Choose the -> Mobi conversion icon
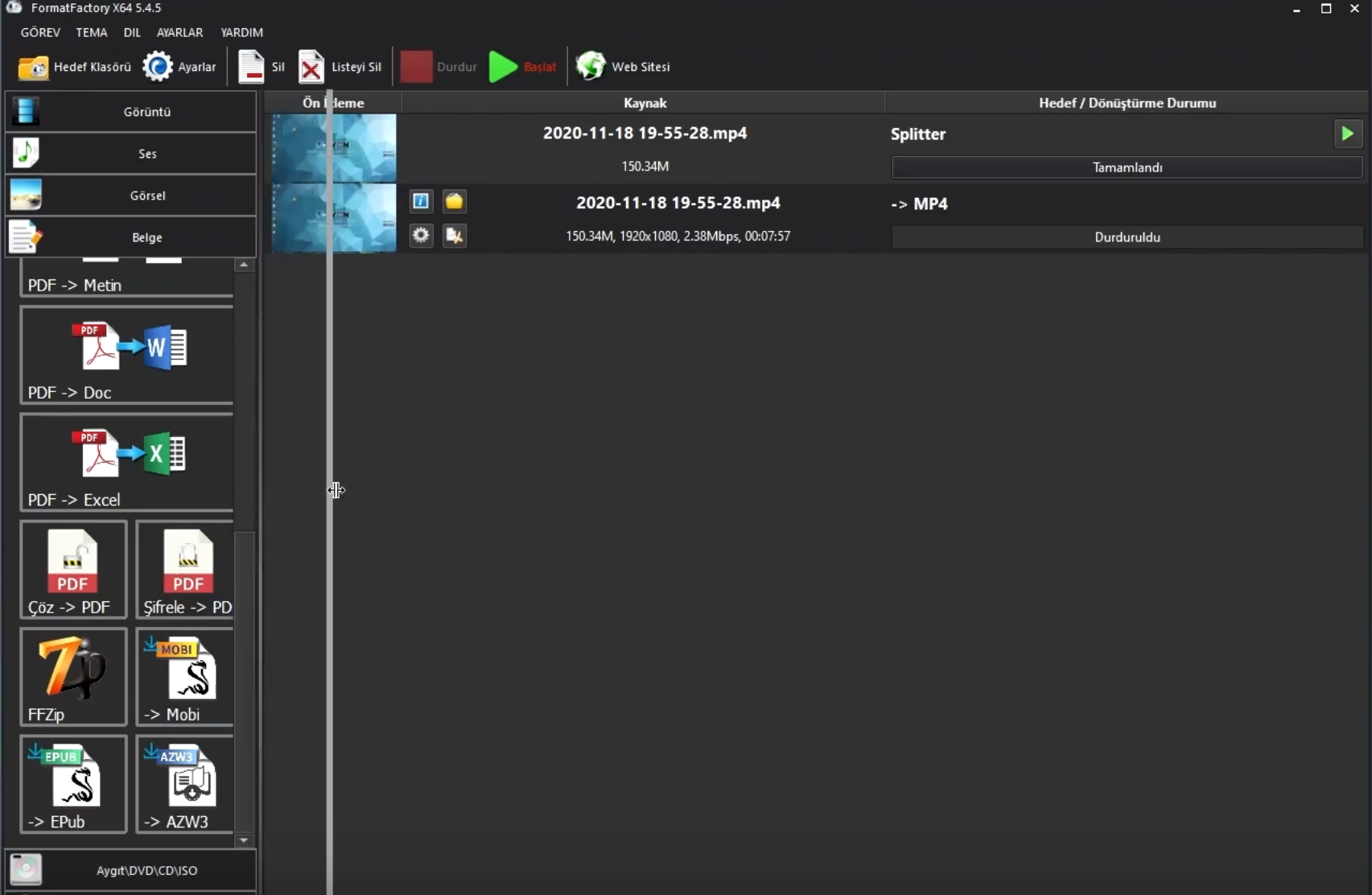The height and width of the screenshot is (895, 1372). (x=186, y=677)
